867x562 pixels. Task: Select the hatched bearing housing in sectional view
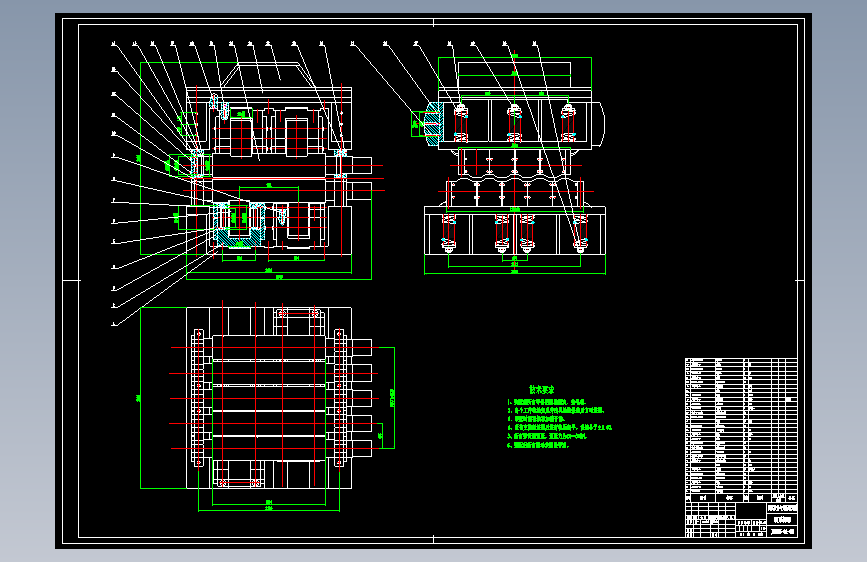[x=239, y=225]
